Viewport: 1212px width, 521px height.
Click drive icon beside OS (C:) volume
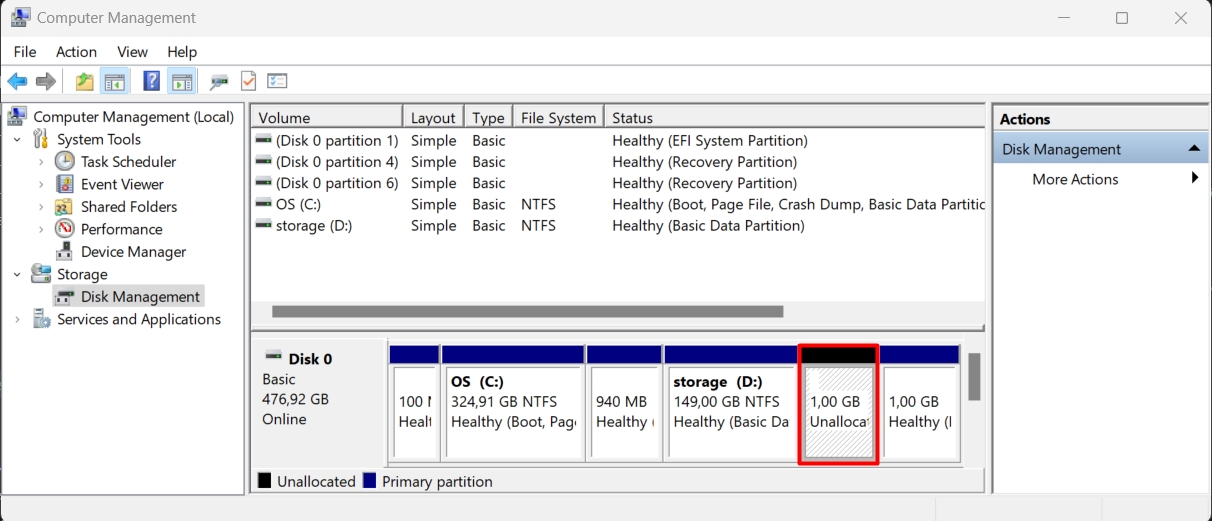[264, 204]
